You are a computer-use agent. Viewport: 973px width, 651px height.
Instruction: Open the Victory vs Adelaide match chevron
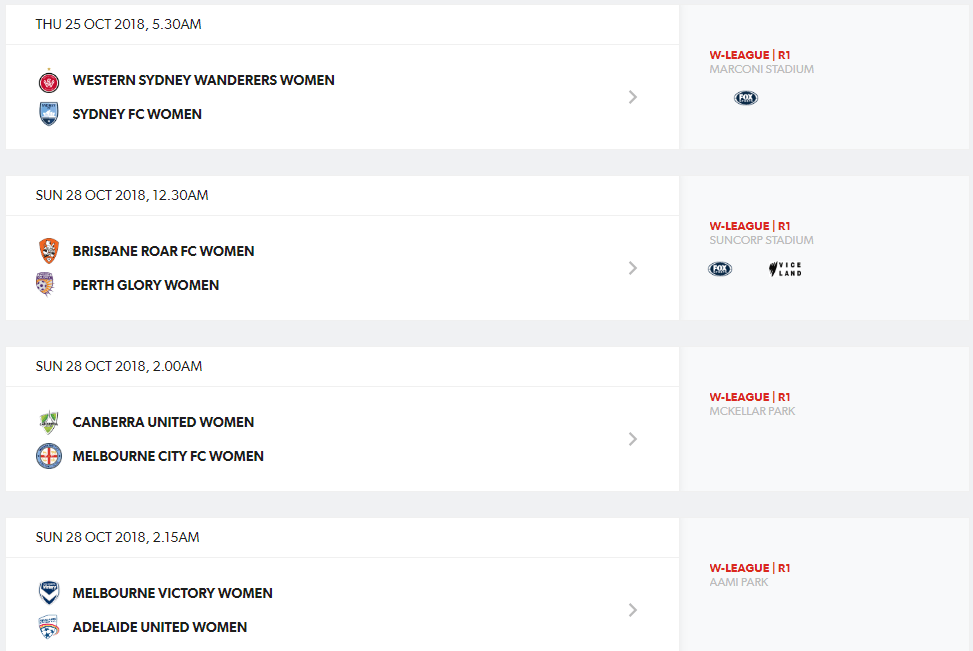click(x=632, y=610)
